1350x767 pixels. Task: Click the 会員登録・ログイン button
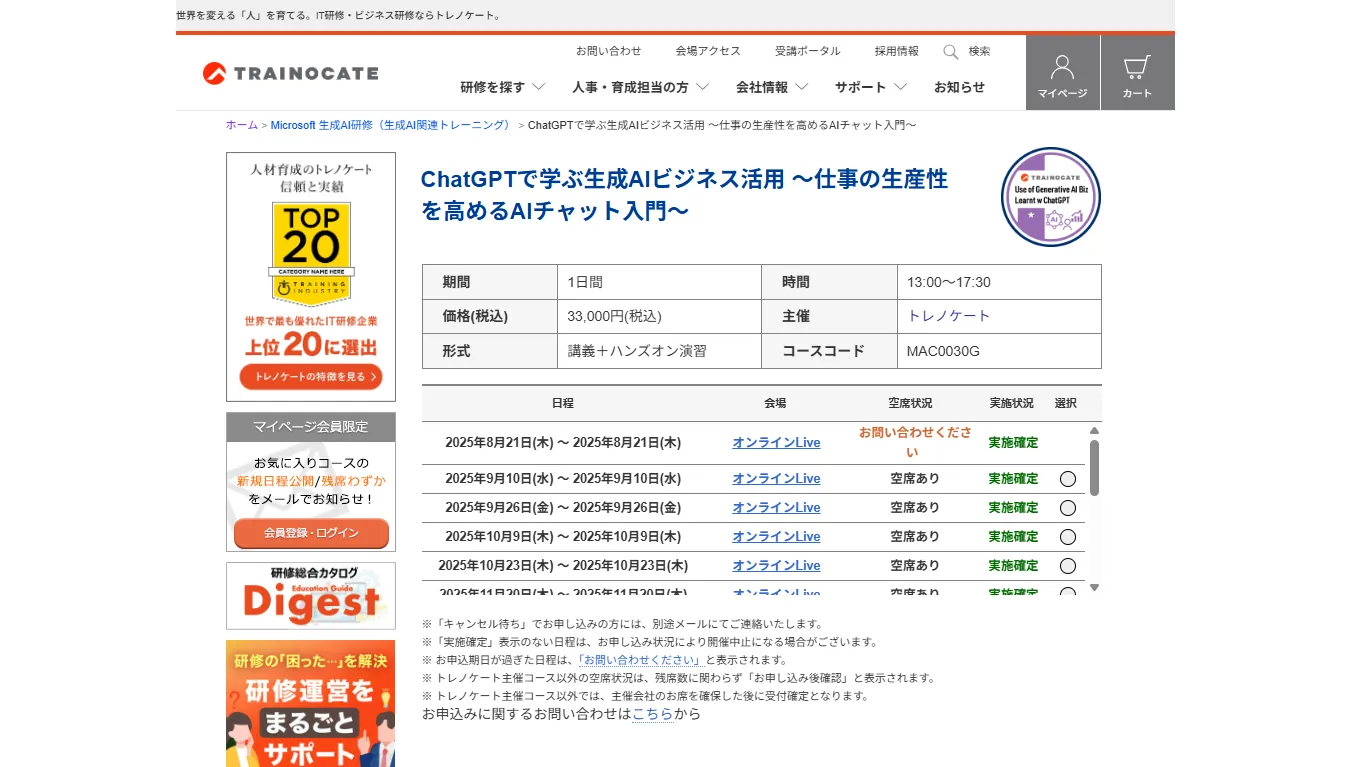pyautogui.click(x=311, y=533)
